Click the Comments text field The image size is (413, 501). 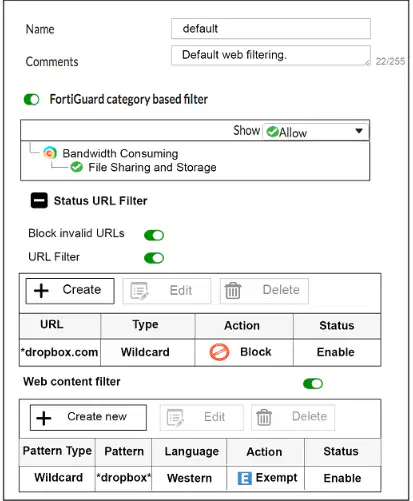[271, 55]
